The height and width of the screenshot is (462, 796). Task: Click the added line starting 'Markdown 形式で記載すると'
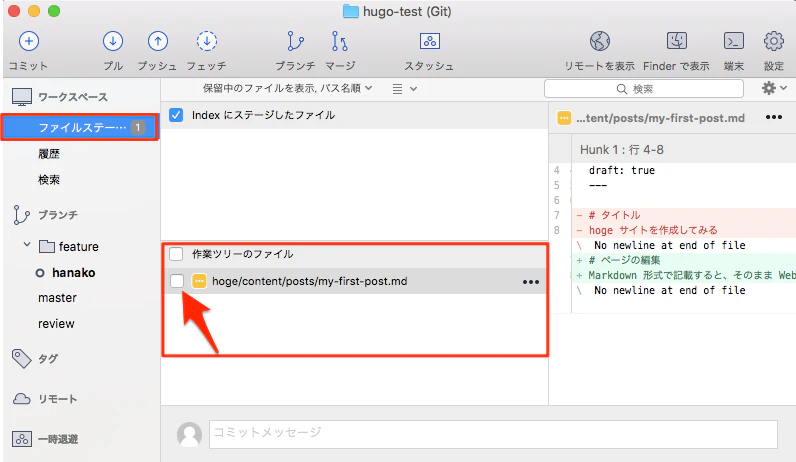pos(683,275)
